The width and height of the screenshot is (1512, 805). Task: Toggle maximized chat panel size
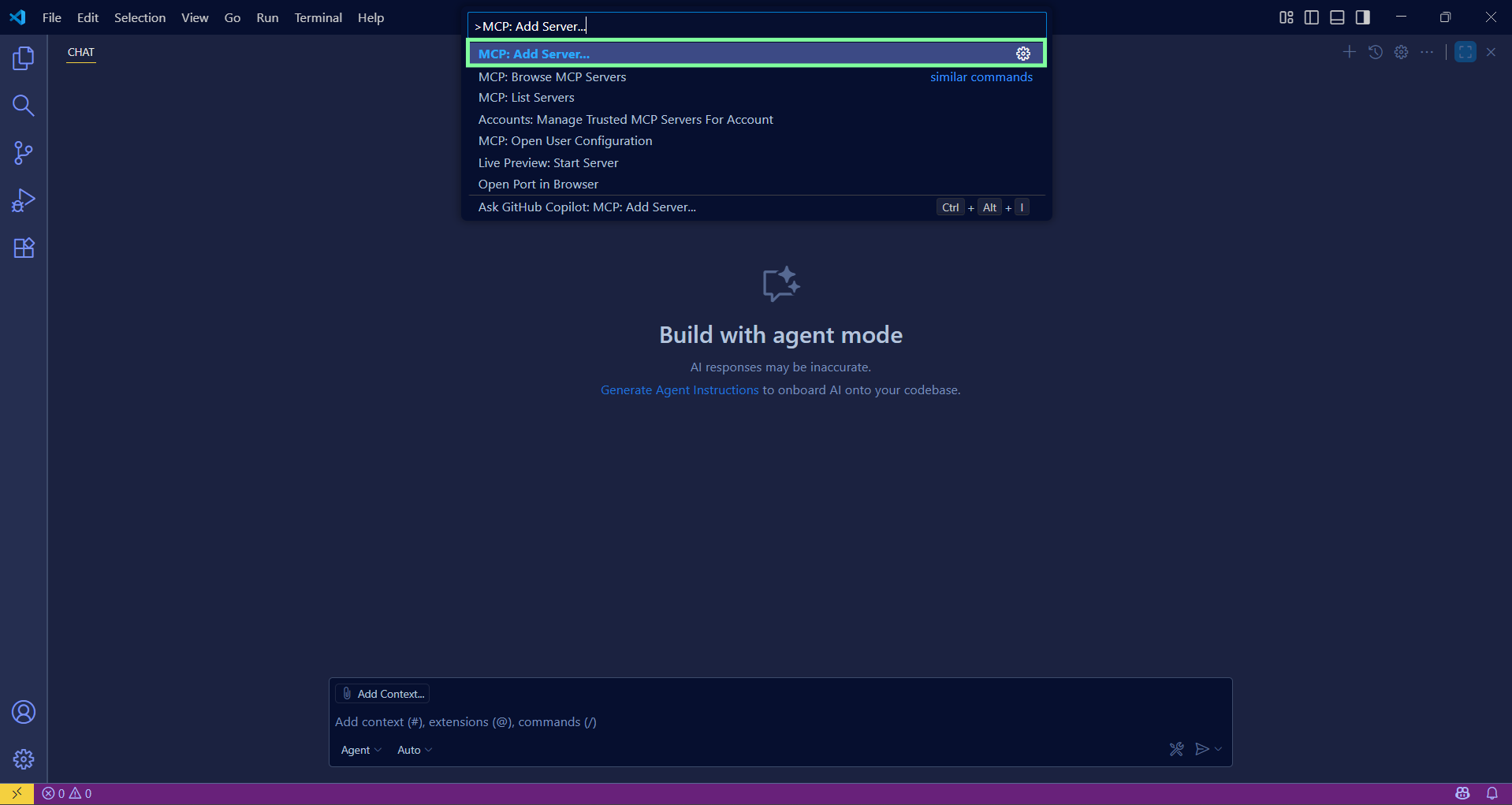pyautogui.click(x=1465, y=52)
